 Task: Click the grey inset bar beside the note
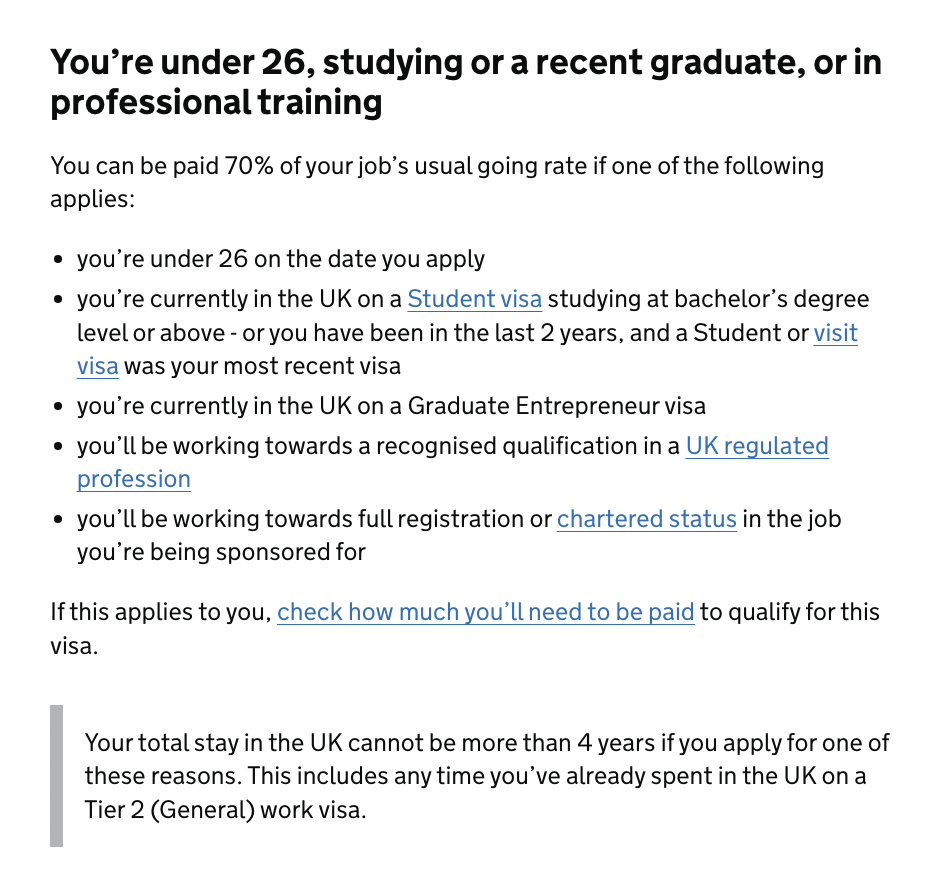click(56, 776)
